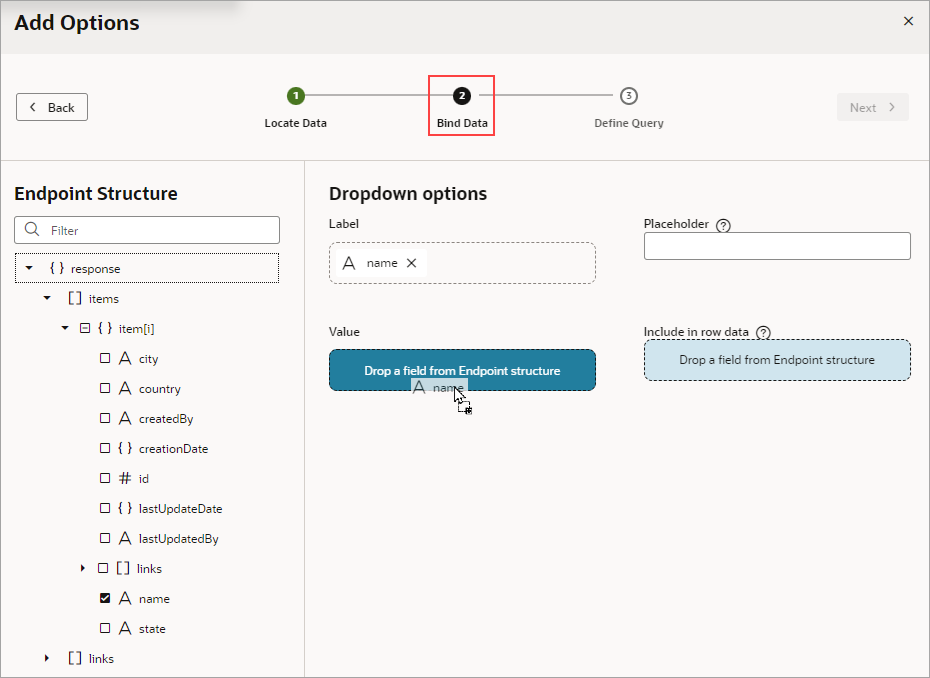Collapse the items array node

[x=47, y=298]
